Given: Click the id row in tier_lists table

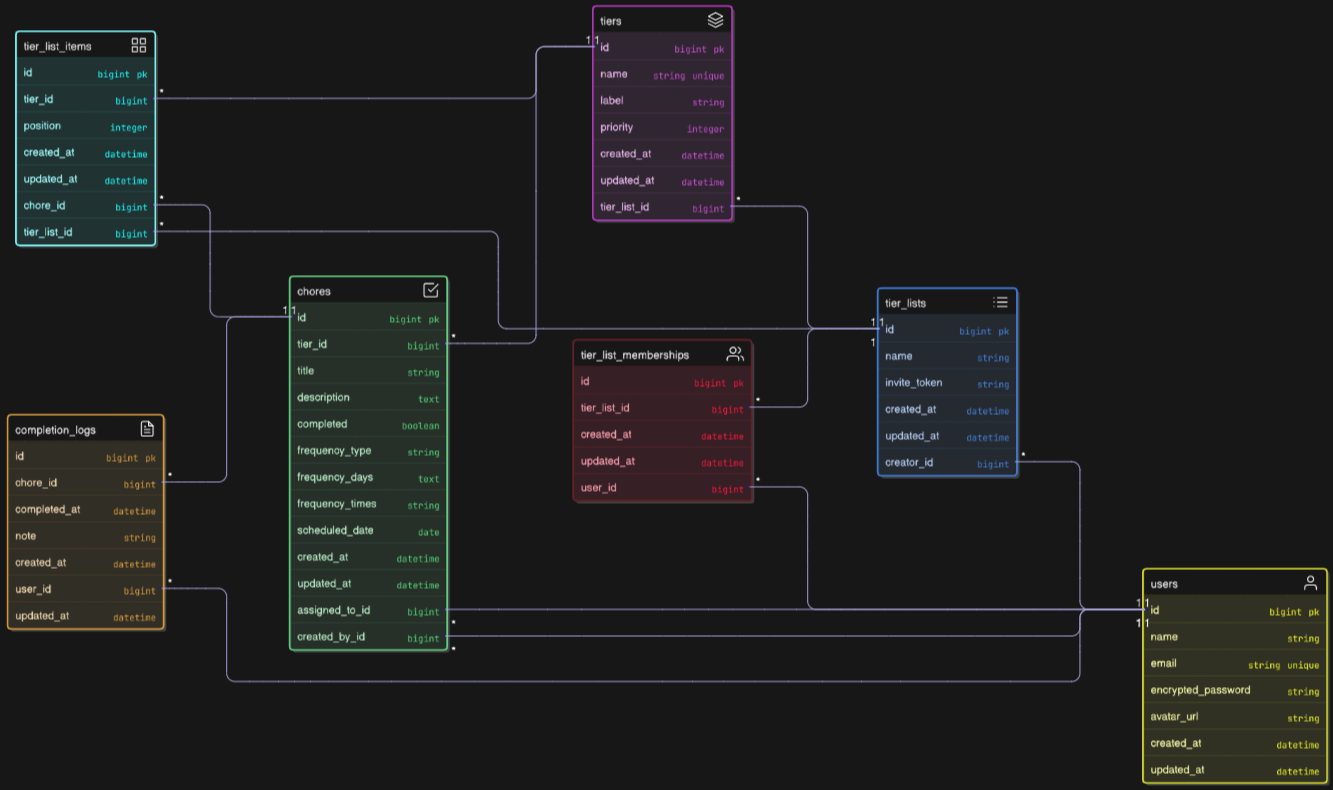Looking at the screenshot, I should coord(948,330).
